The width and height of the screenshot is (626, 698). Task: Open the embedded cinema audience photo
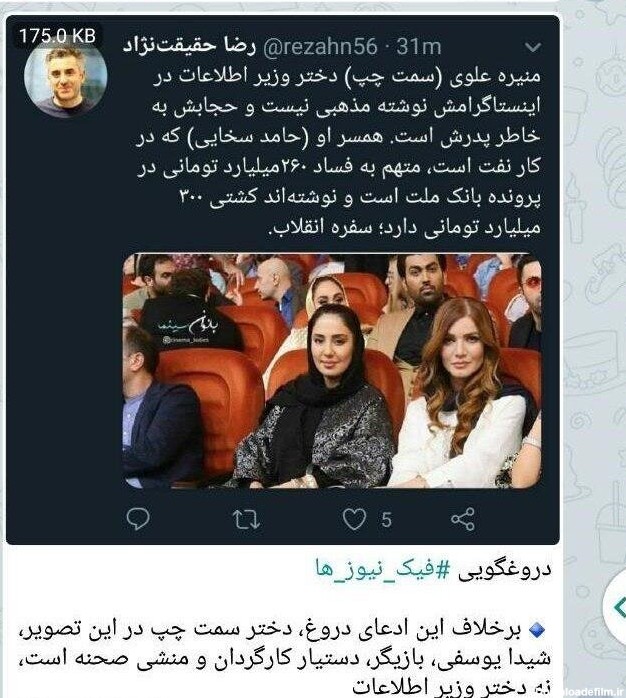point(332,371)
